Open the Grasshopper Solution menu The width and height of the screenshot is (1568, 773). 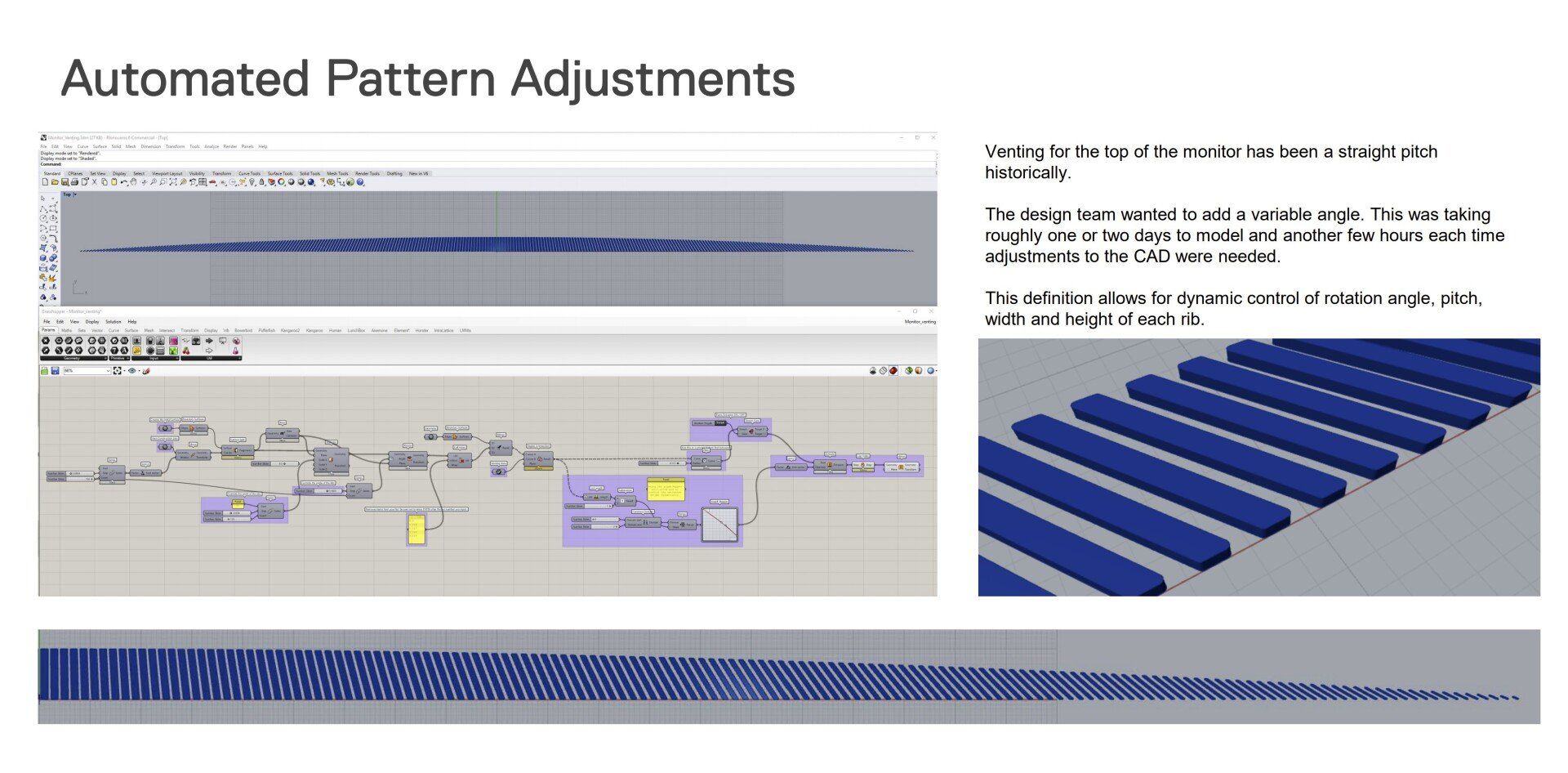pyautogui.click(x=114, y=322)
